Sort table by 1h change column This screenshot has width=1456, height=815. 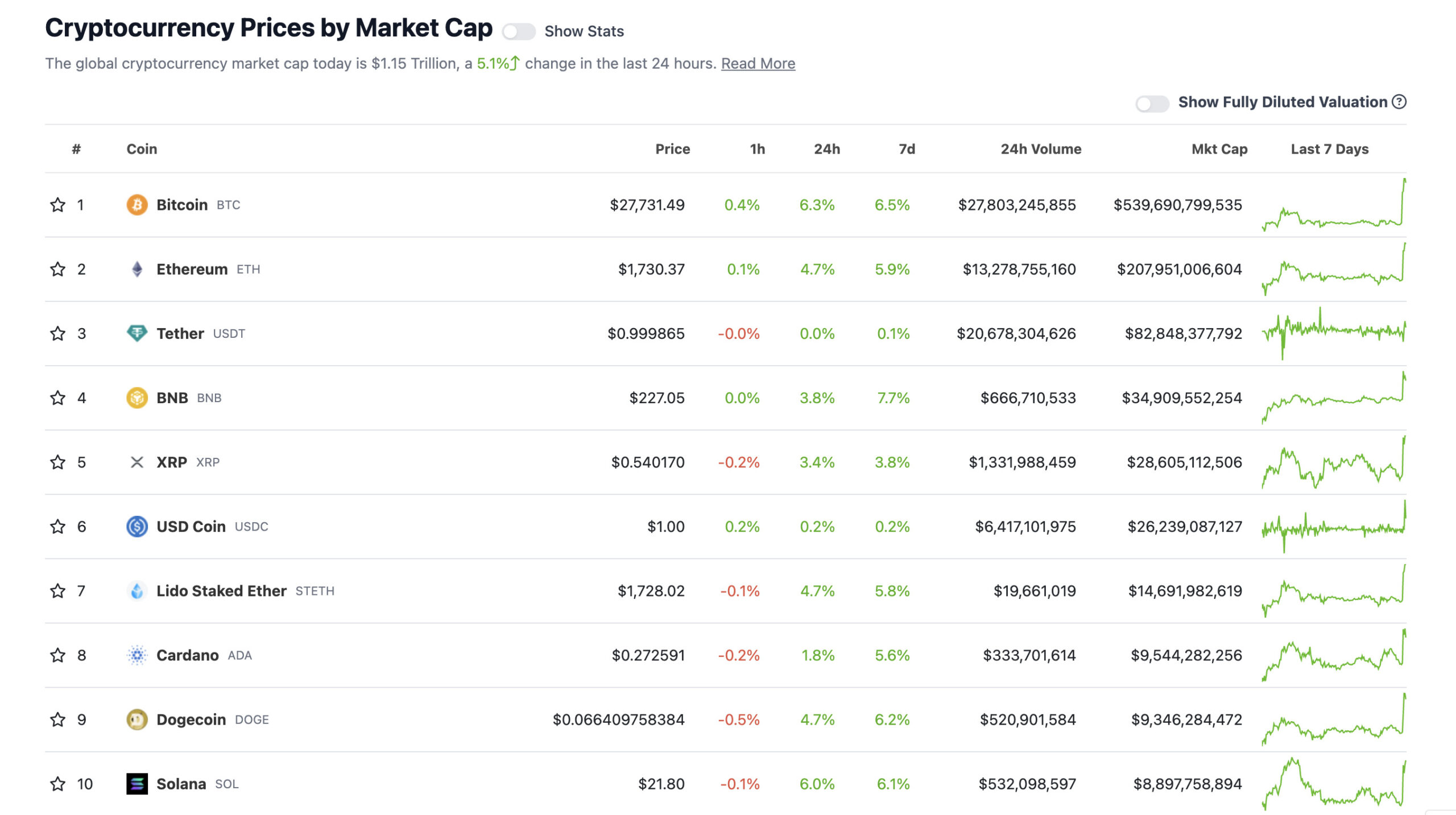coord(757,149)
